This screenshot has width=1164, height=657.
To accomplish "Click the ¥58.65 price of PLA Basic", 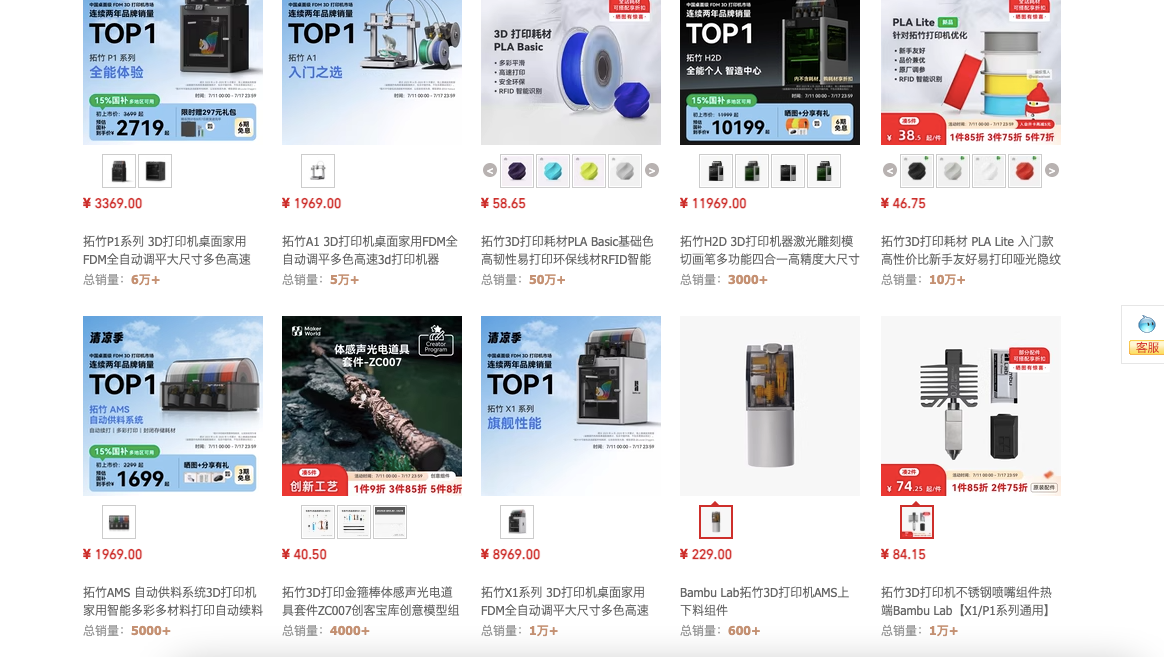I will pyautogui.click(x=503, y=203).
